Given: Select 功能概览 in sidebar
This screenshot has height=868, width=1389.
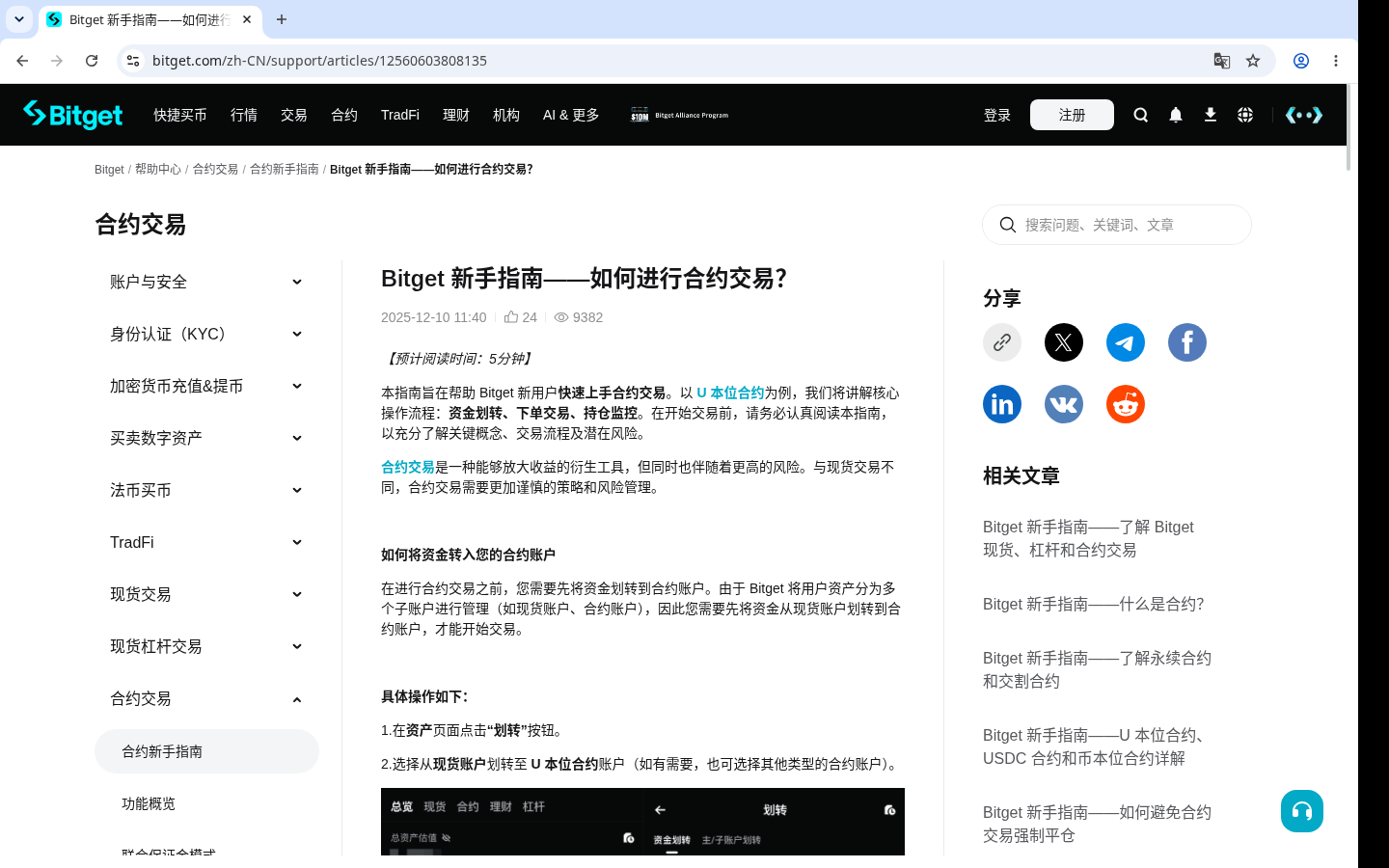Looking at the screenshot, I should point(149,803).
